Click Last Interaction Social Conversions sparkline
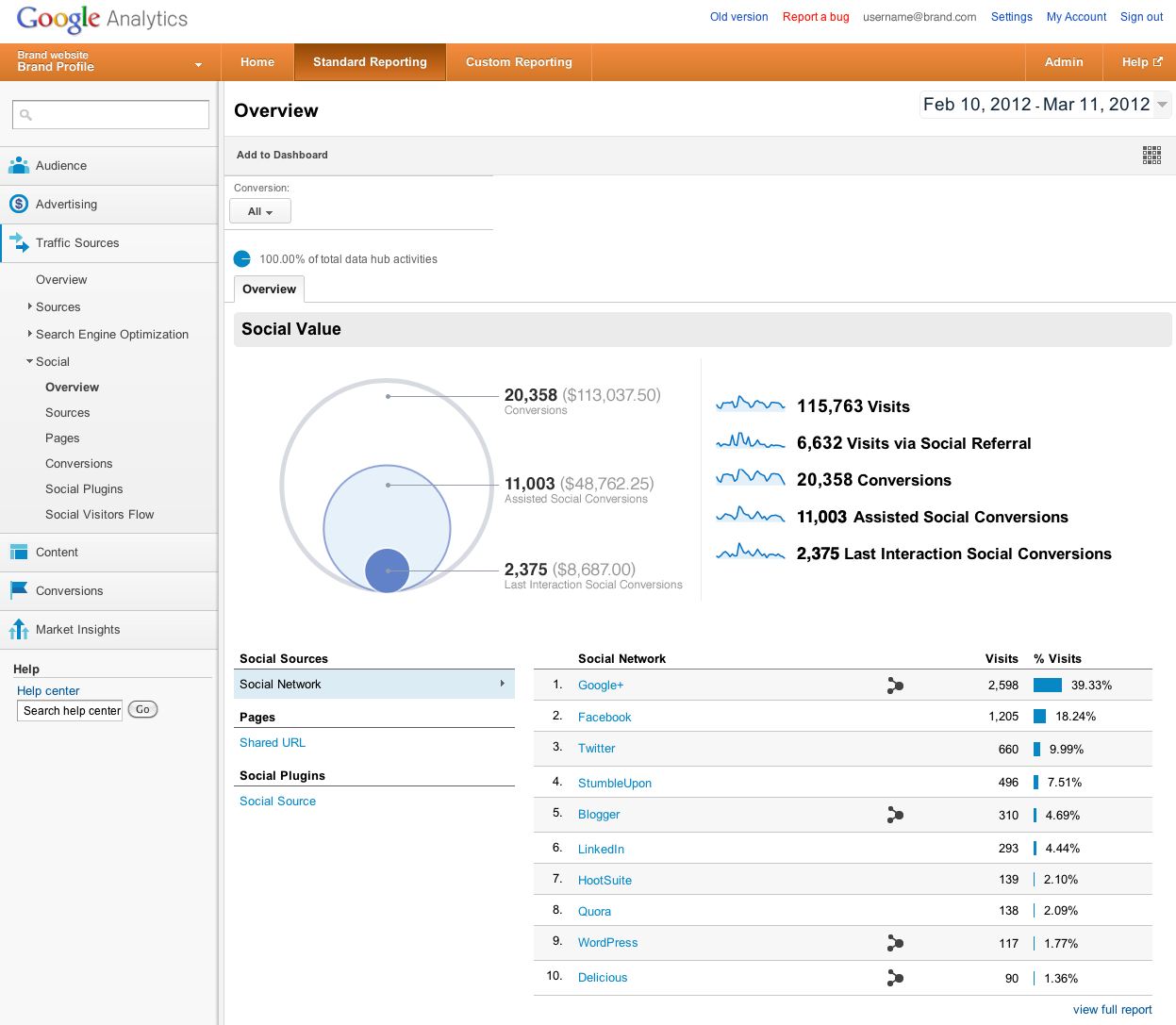Screen dimensions: 1176x1025 tap(751, 553)
